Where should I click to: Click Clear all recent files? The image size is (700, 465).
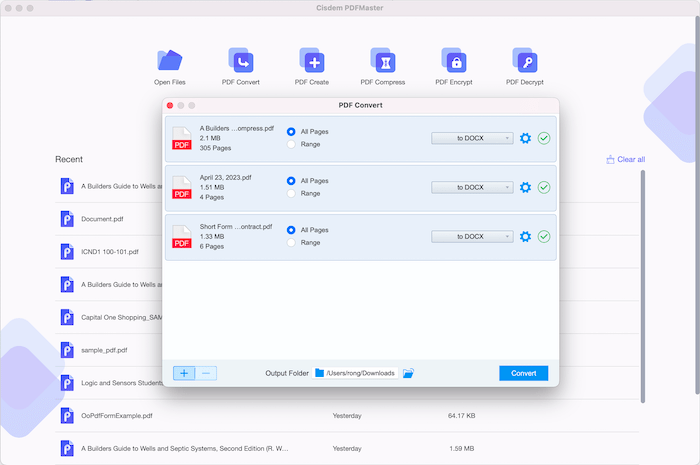coord(625,159)
